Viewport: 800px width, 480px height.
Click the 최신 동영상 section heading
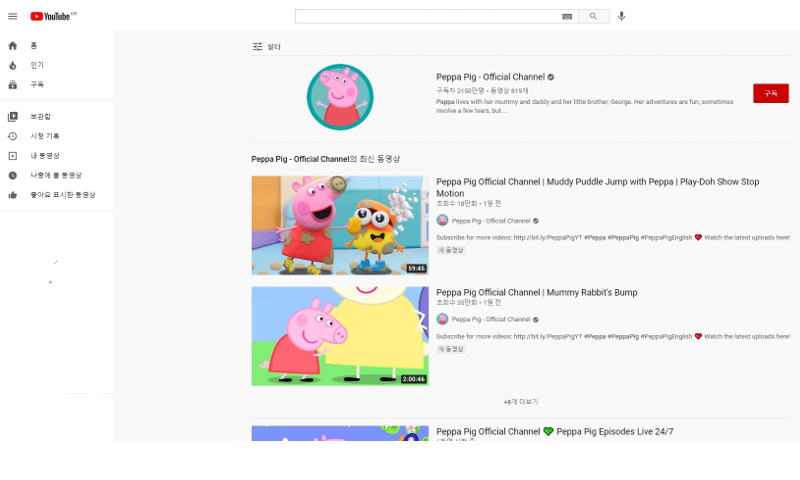click(326, 159)
